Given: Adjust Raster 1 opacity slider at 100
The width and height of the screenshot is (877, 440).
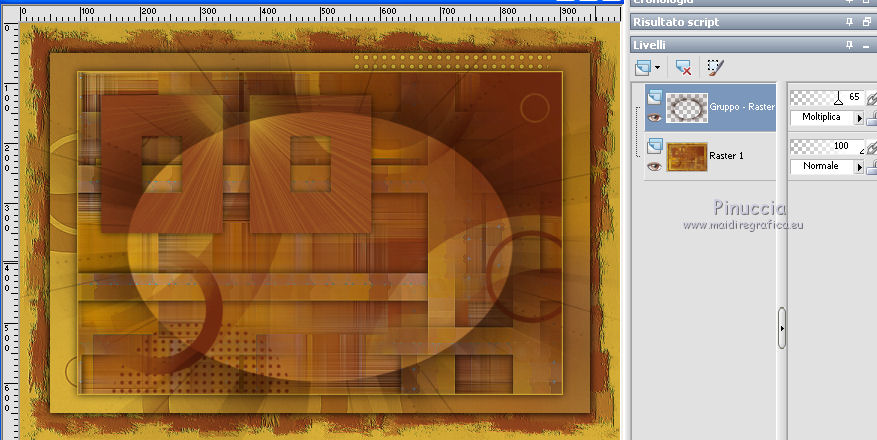Looking at the screenshot, I should pyautogui.click(x=827, y=146).
